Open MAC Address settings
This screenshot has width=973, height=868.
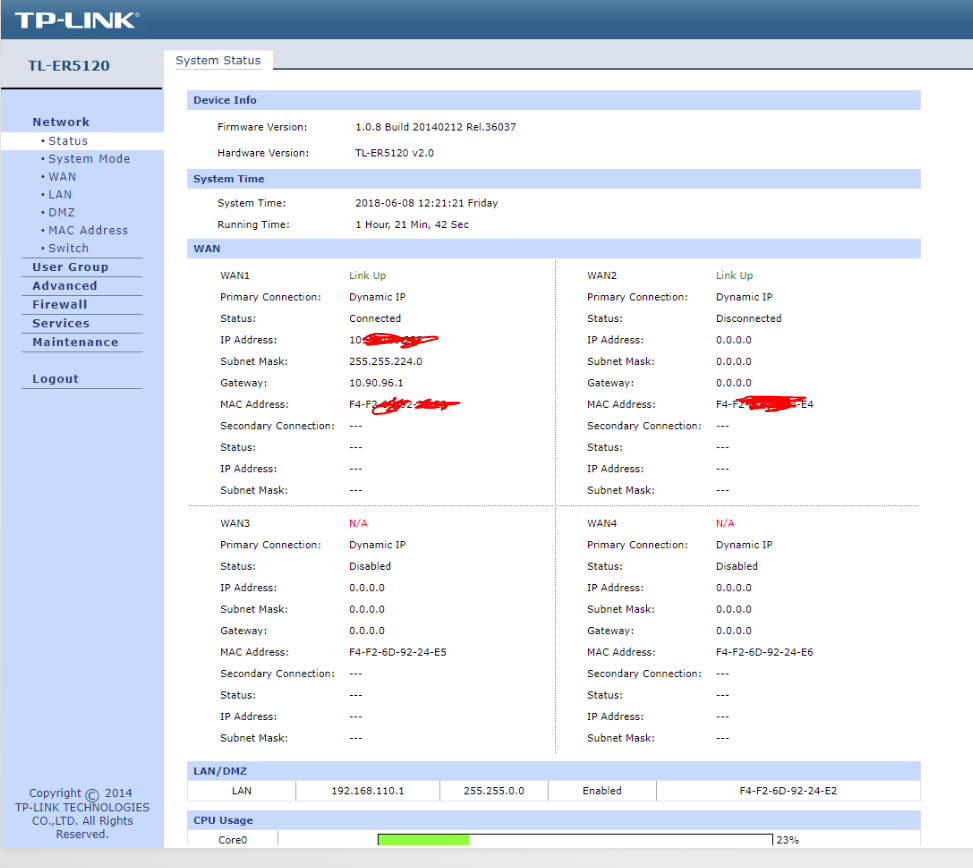pos(88,230)
